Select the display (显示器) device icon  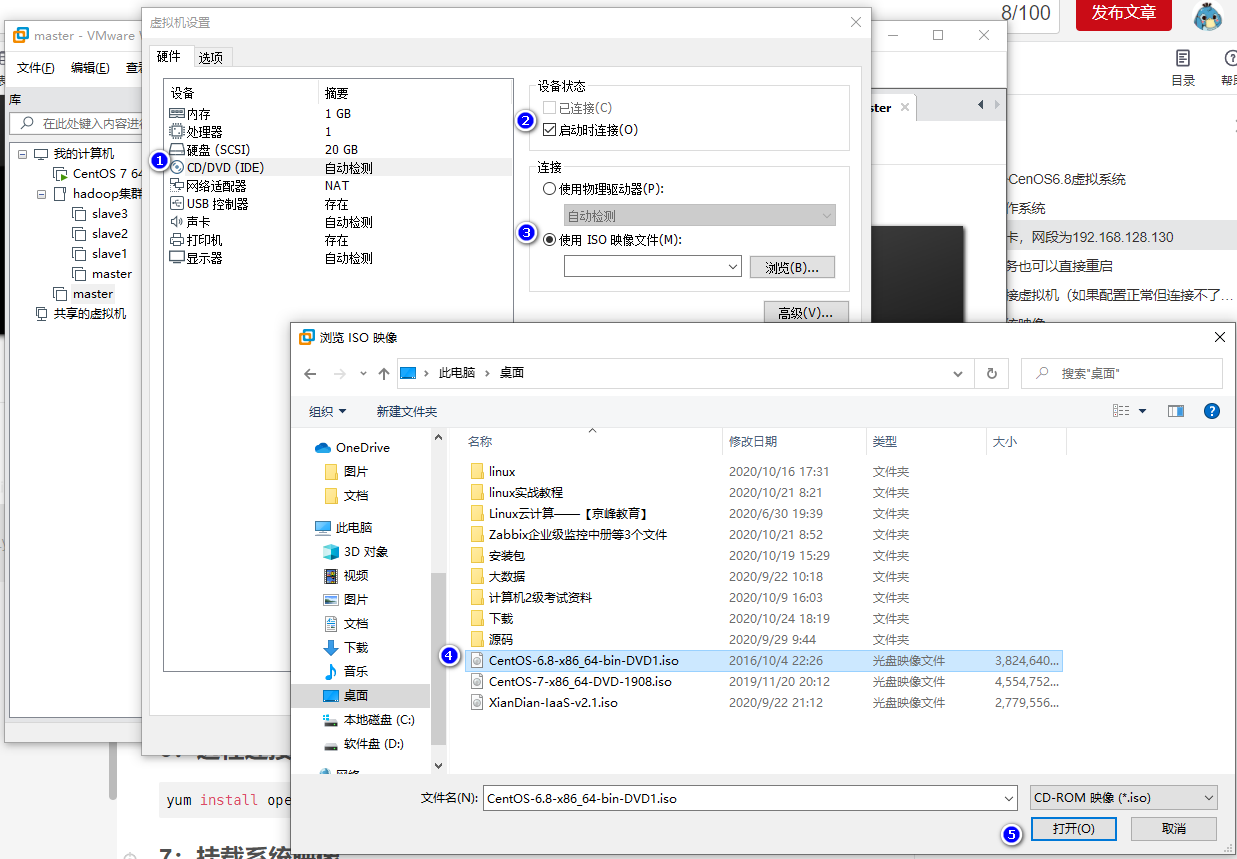177,257
